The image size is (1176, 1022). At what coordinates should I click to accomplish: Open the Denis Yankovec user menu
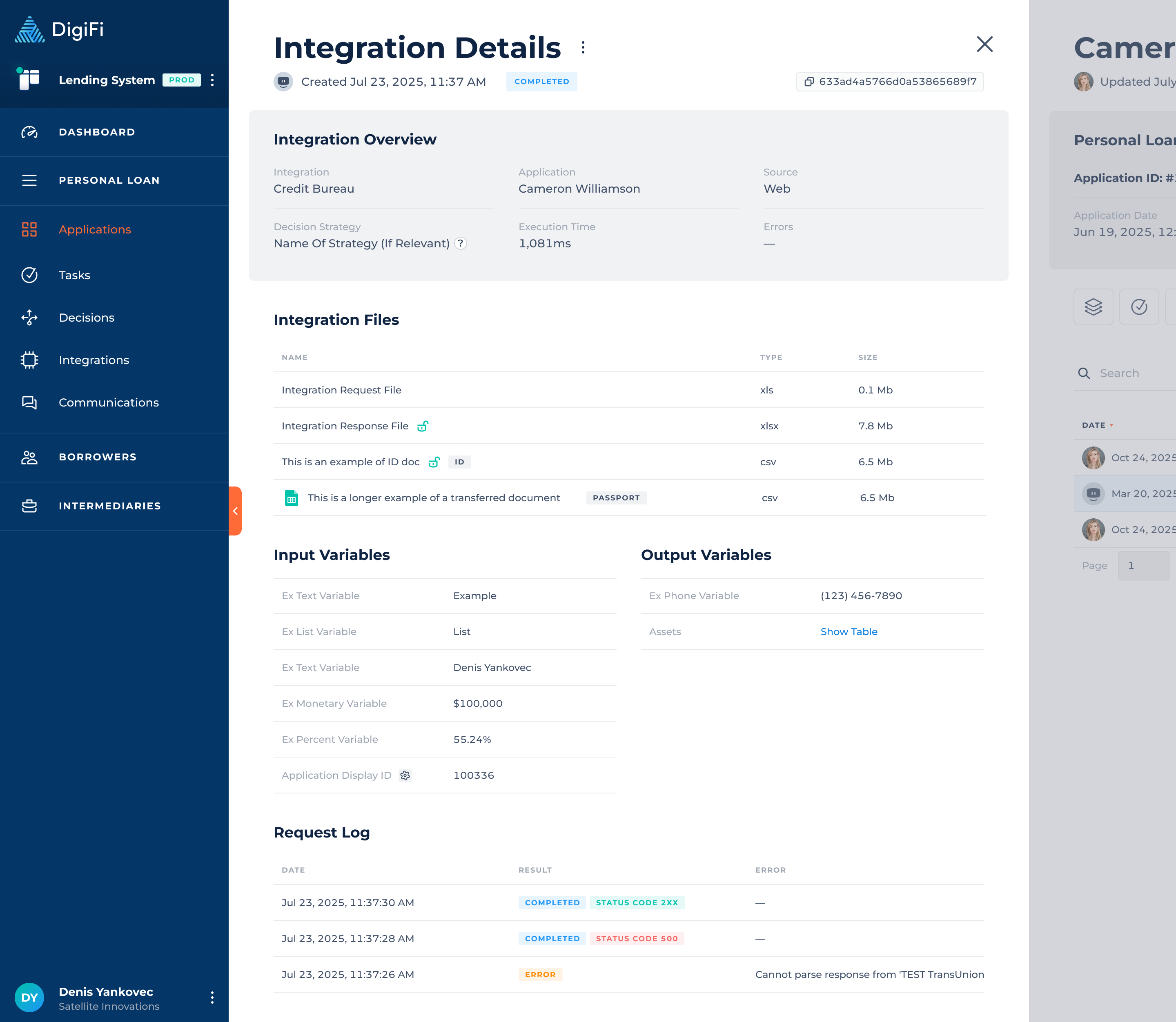[x=212, y=998]
